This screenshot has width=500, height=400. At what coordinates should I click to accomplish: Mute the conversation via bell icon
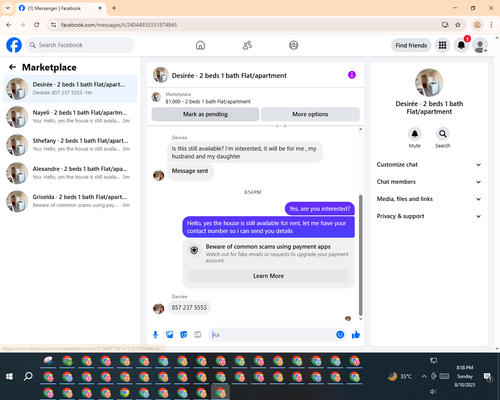coord(415,134)
